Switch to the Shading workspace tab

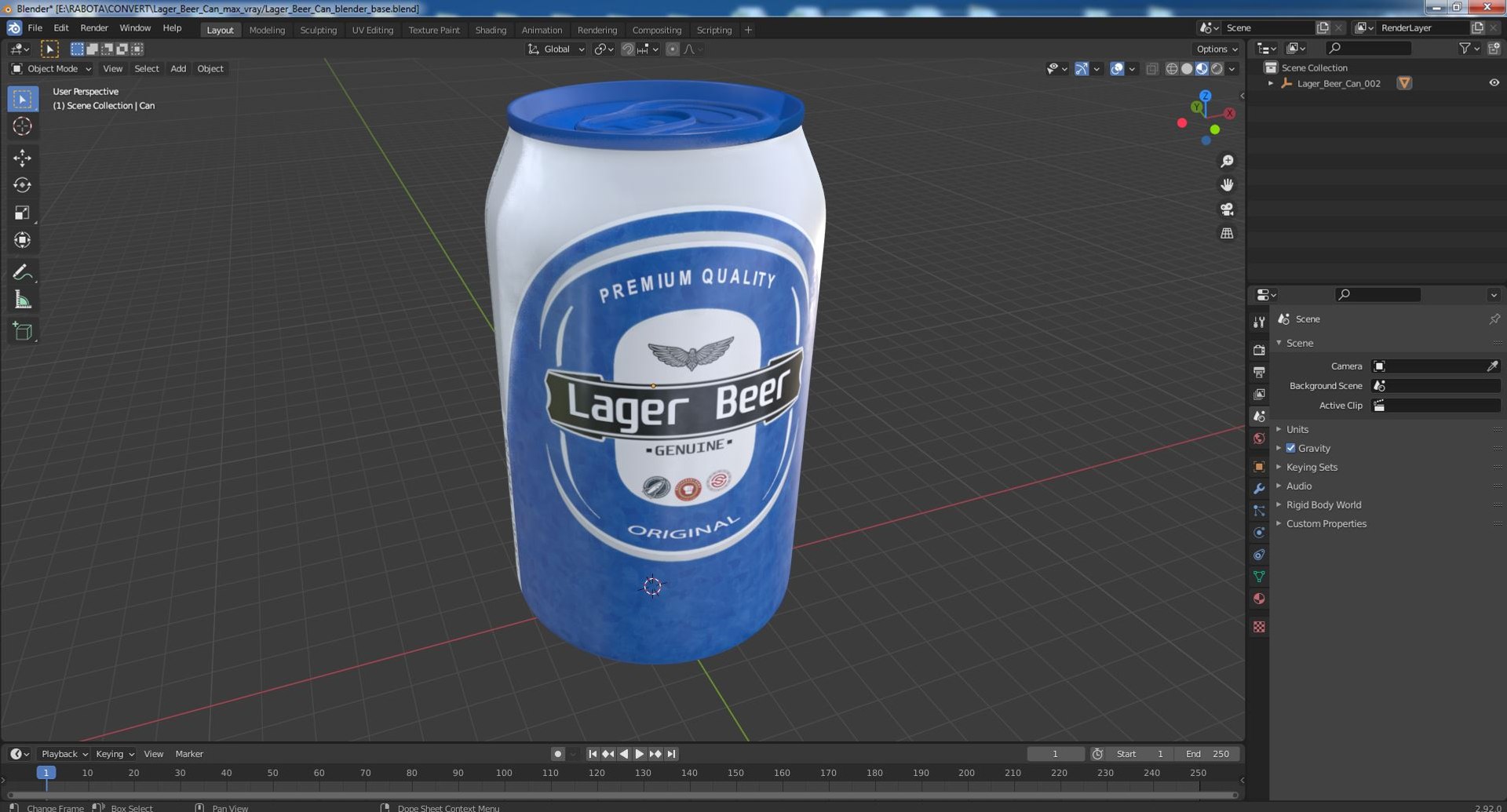click(491, 30)
